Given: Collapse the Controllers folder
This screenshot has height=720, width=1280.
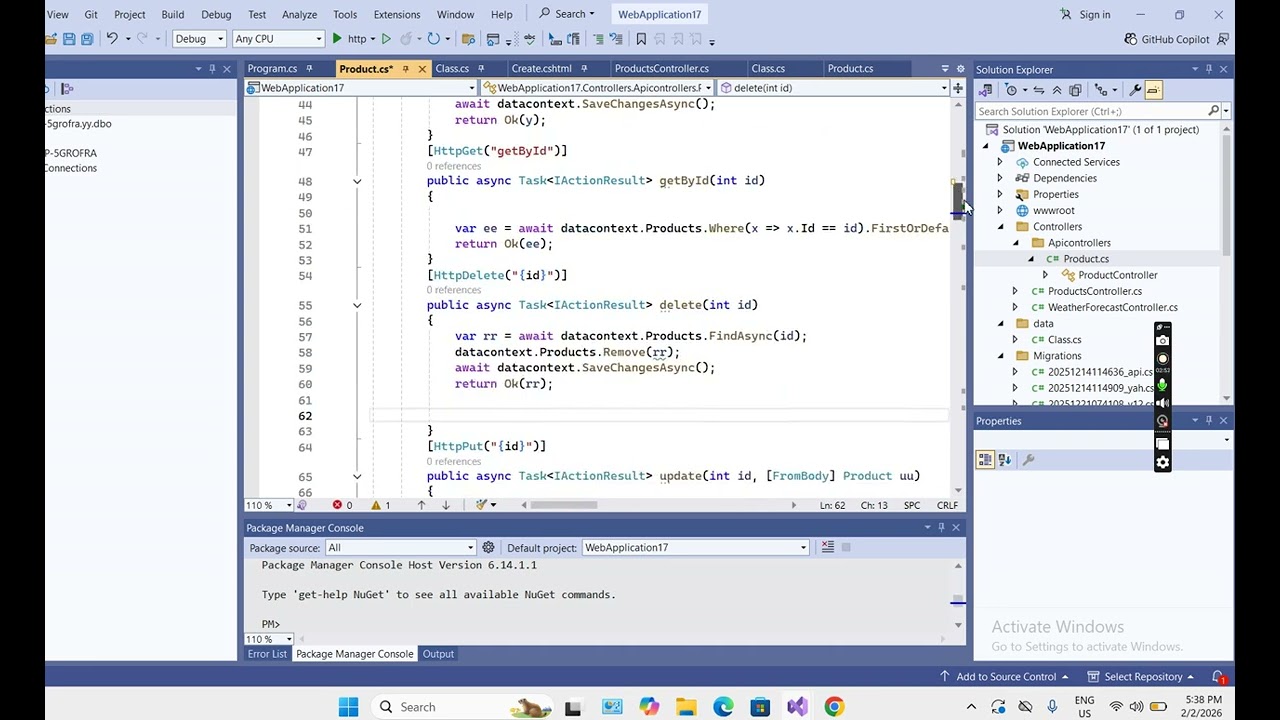Looking at the screenshot, I should click(x=1000, y=227).
